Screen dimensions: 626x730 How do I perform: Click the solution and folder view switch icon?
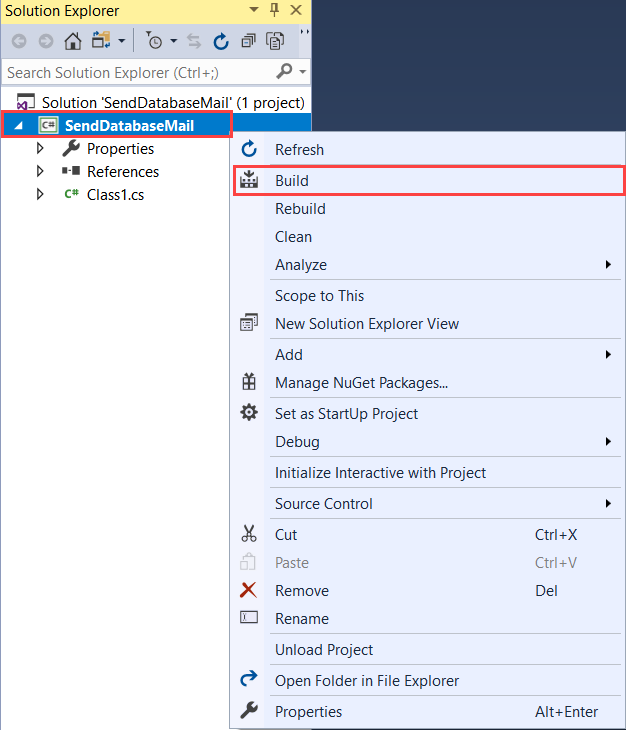101,41
